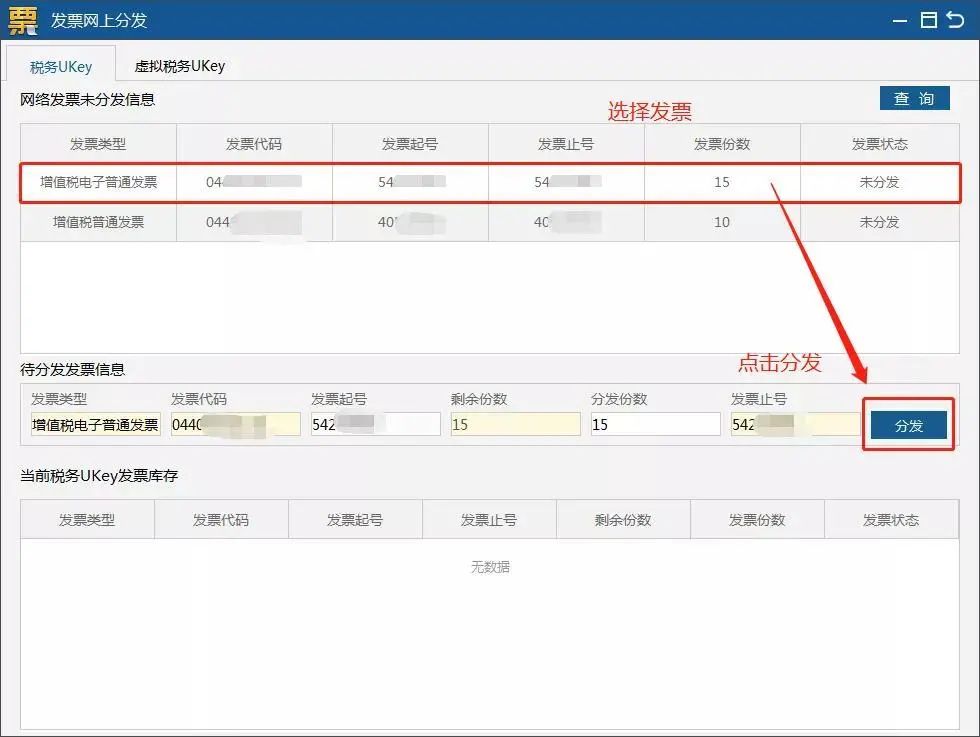Click the 发票起号 header in undistributed invoices table
980x737 pixels.
click(410, 144)
